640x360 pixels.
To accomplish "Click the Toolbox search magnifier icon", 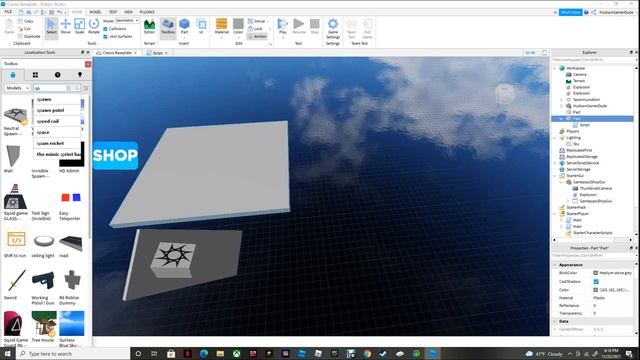I will [x=77, y=88].
